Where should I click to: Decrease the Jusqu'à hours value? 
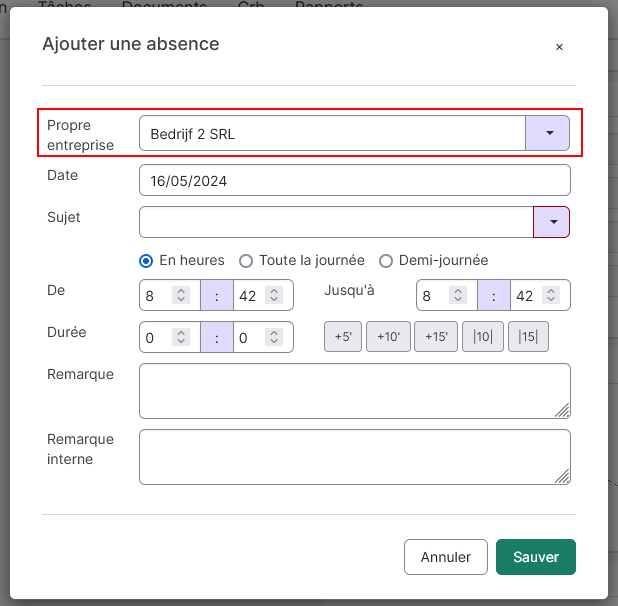pyautogui.click(x=458, y=299)
